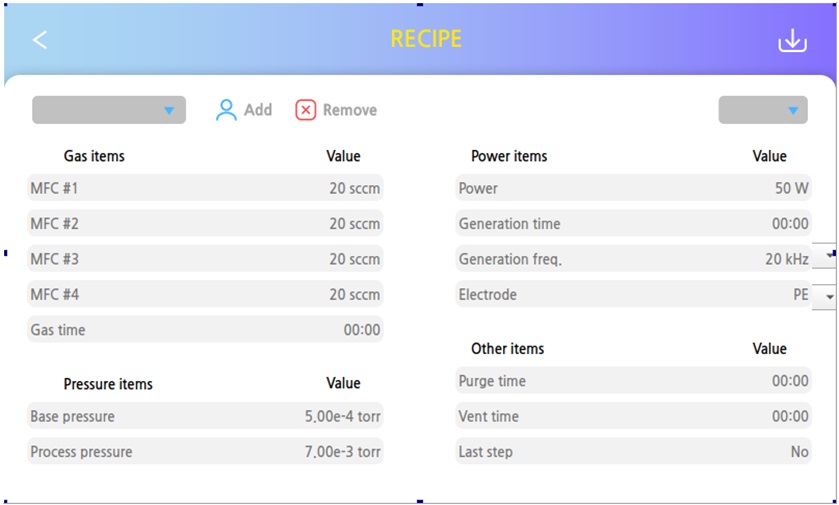The image size is (839, 505).
Task: Click the red Remove X icon
Action: point(306,110)
